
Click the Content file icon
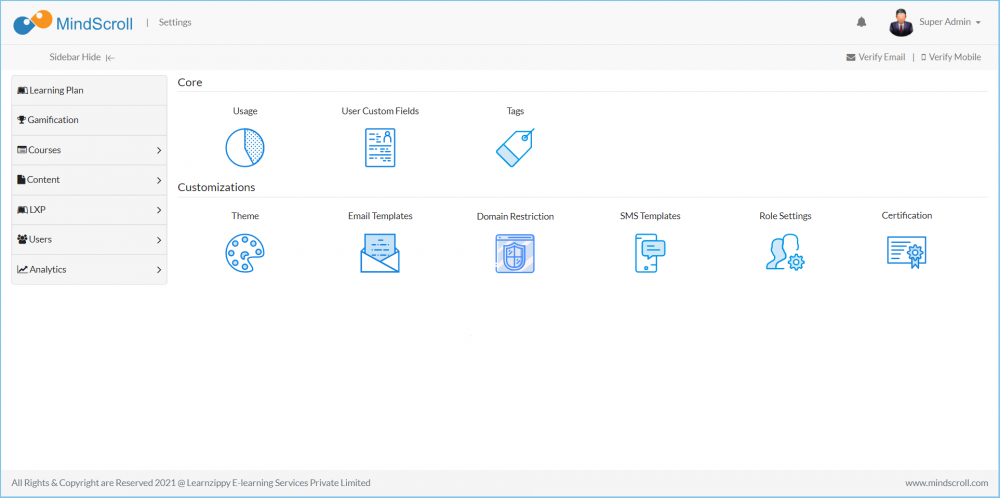(21, 180)
